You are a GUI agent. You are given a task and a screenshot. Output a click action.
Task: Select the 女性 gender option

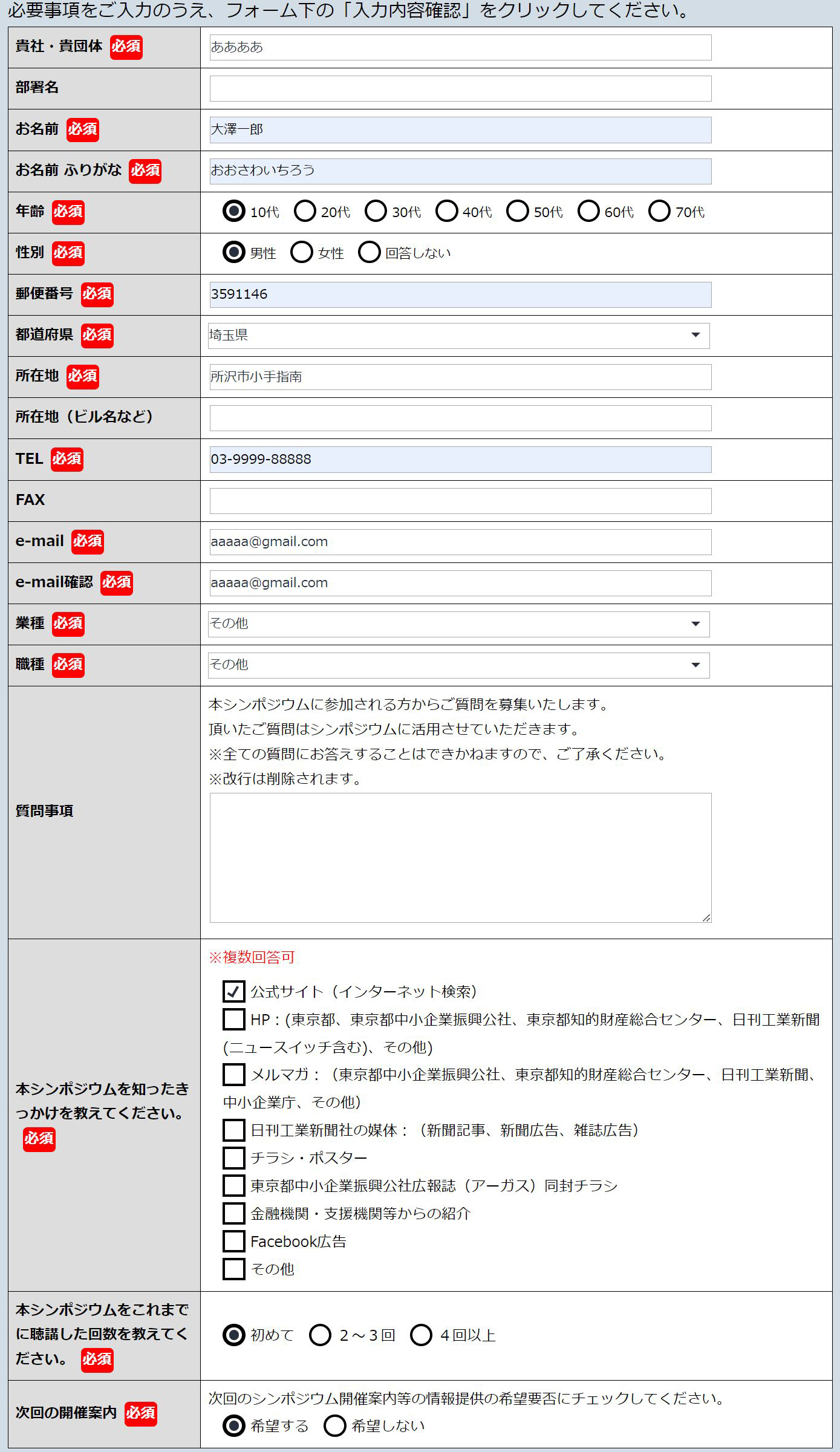302,252
